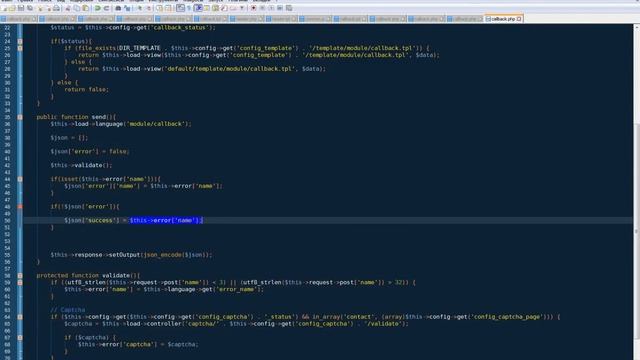The height and width of the screenshot is (360, 640).
Task: Toggle Show All Characters icon
Action: click(x=189, y=8)
